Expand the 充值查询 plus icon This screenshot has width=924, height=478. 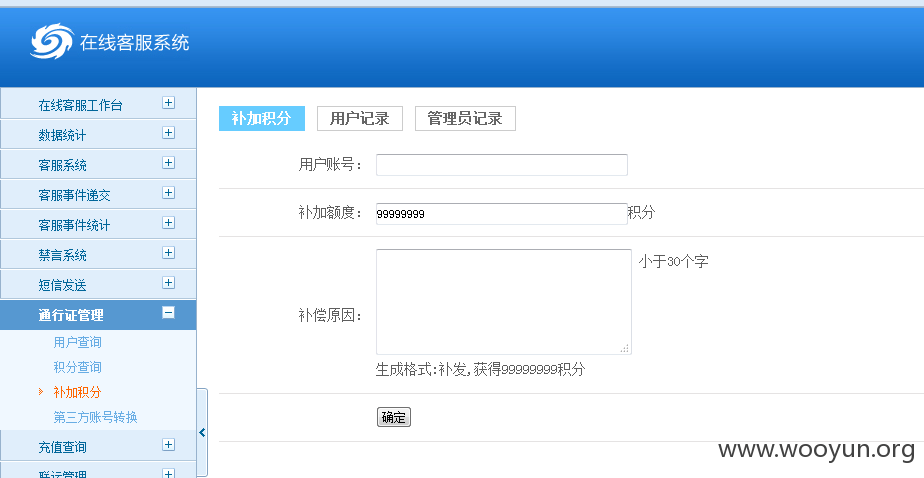point(169,445)
